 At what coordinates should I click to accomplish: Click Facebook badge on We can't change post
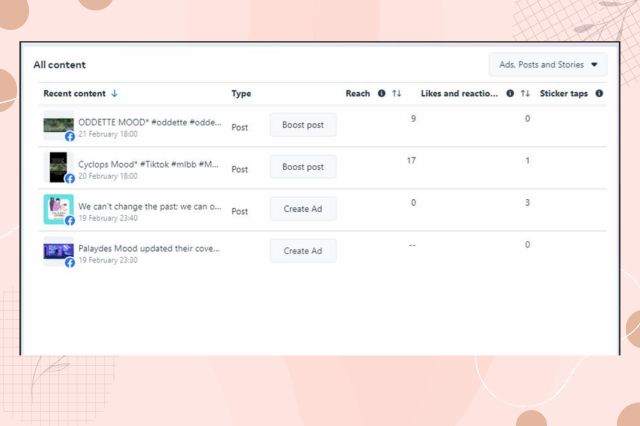point(70,220)
